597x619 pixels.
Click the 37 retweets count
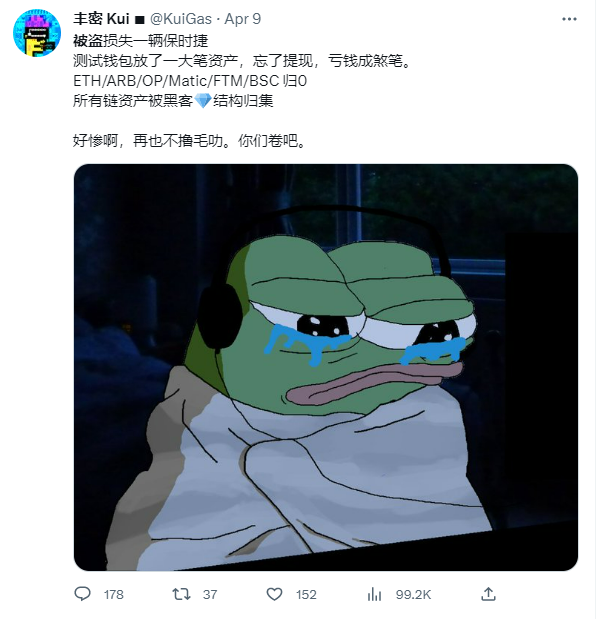[210, 594]
